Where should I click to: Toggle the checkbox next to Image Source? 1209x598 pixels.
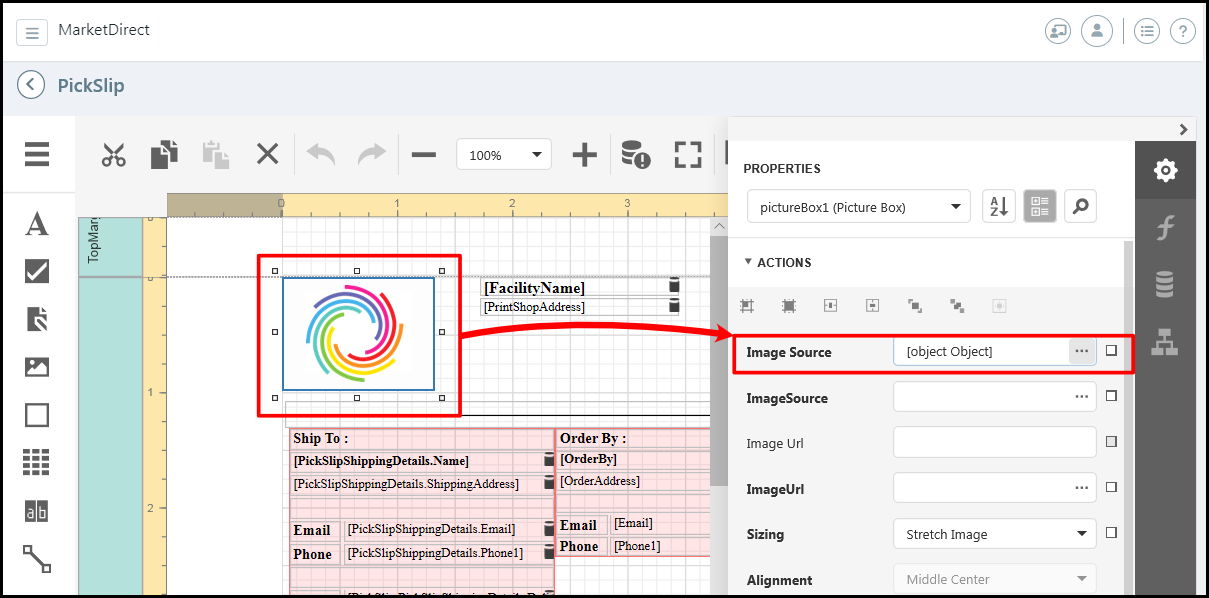coord(1112,351)
